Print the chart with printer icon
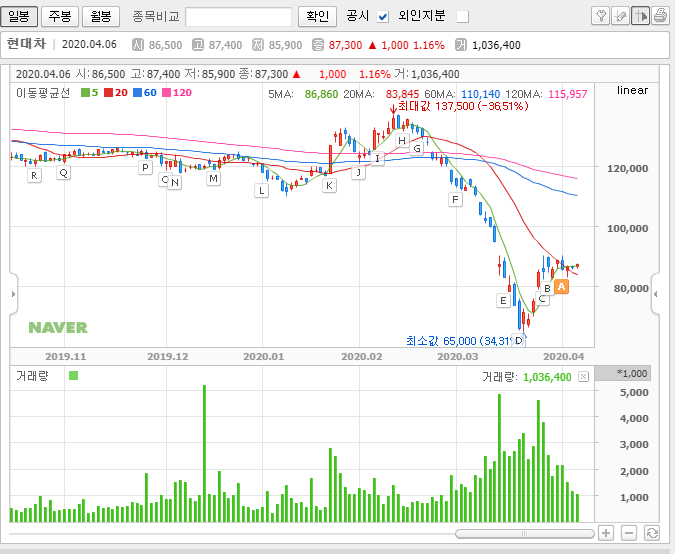 click(660, 16)
